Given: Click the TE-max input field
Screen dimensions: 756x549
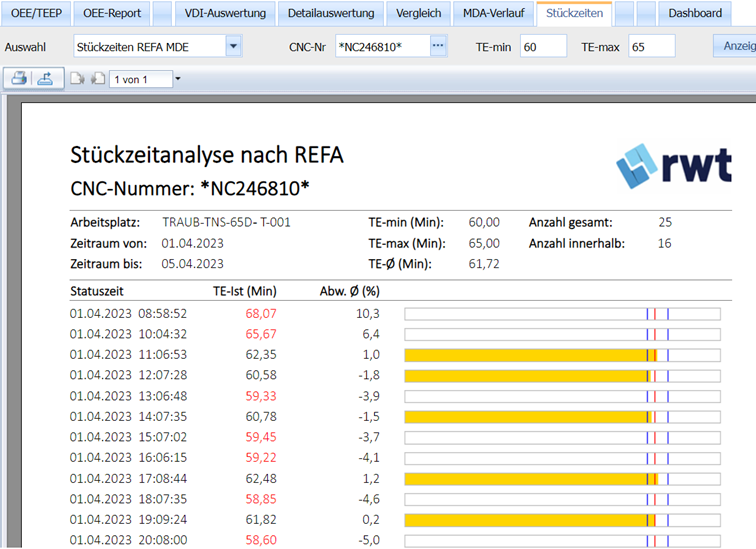Looking at the screenshot, I should click(652, 46).
